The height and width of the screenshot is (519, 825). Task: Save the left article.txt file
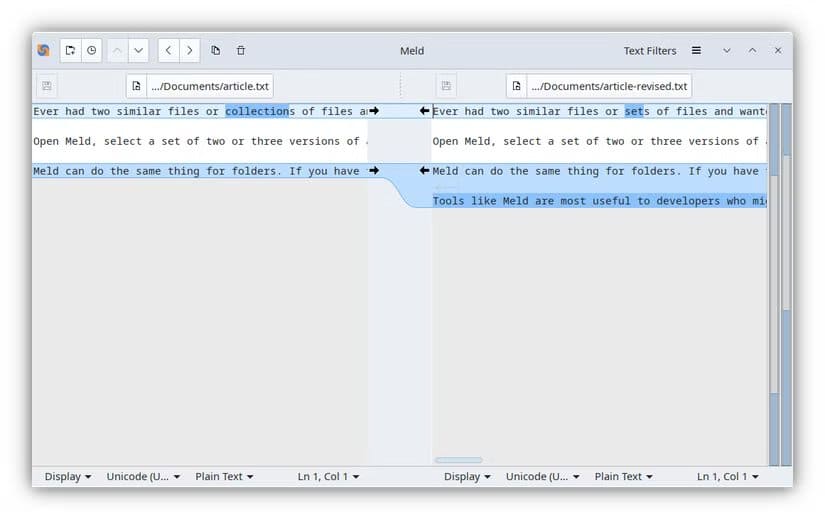(47, 86)
